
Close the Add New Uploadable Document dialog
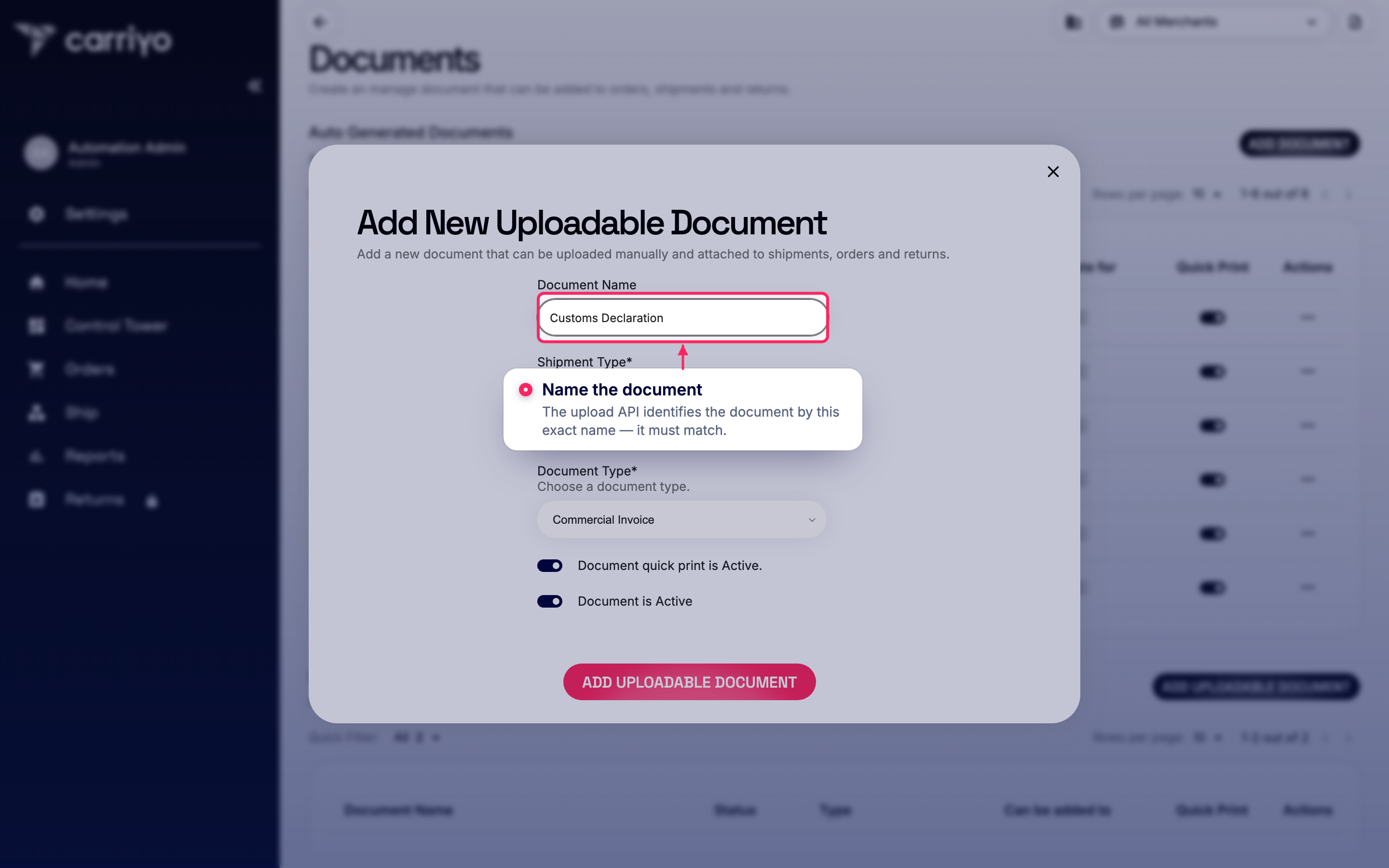[1053, 172]
